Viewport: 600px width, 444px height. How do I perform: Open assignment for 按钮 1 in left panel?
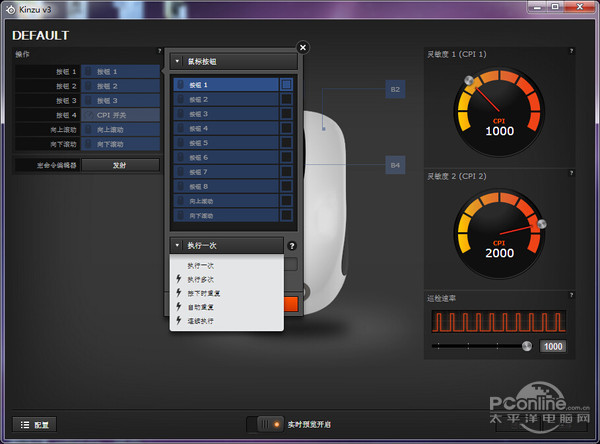[x=120, y=72]
